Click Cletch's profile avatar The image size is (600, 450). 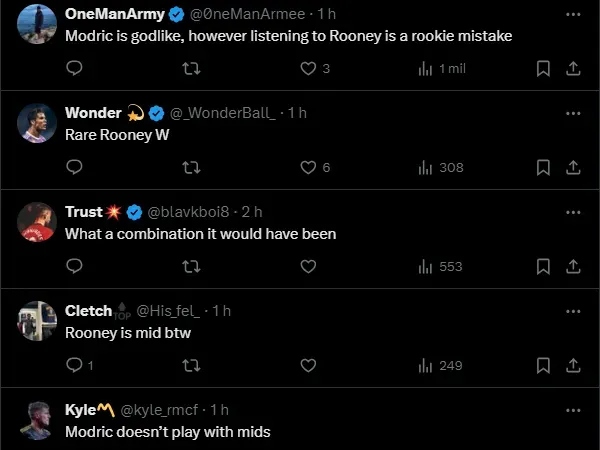click(x=37, y=320)
